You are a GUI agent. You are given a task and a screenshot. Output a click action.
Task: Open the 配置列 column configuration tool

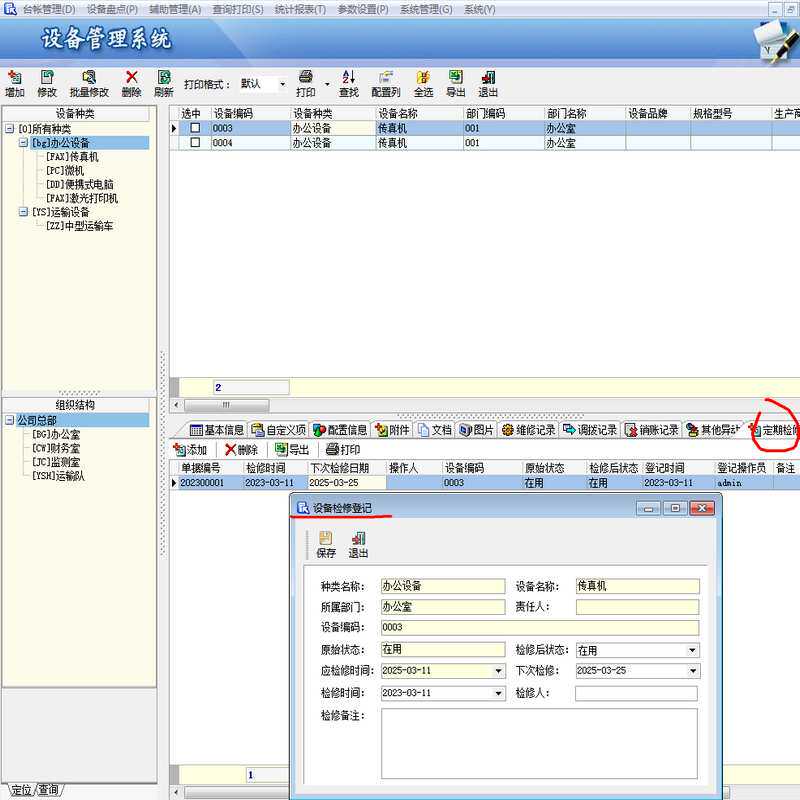386,84
